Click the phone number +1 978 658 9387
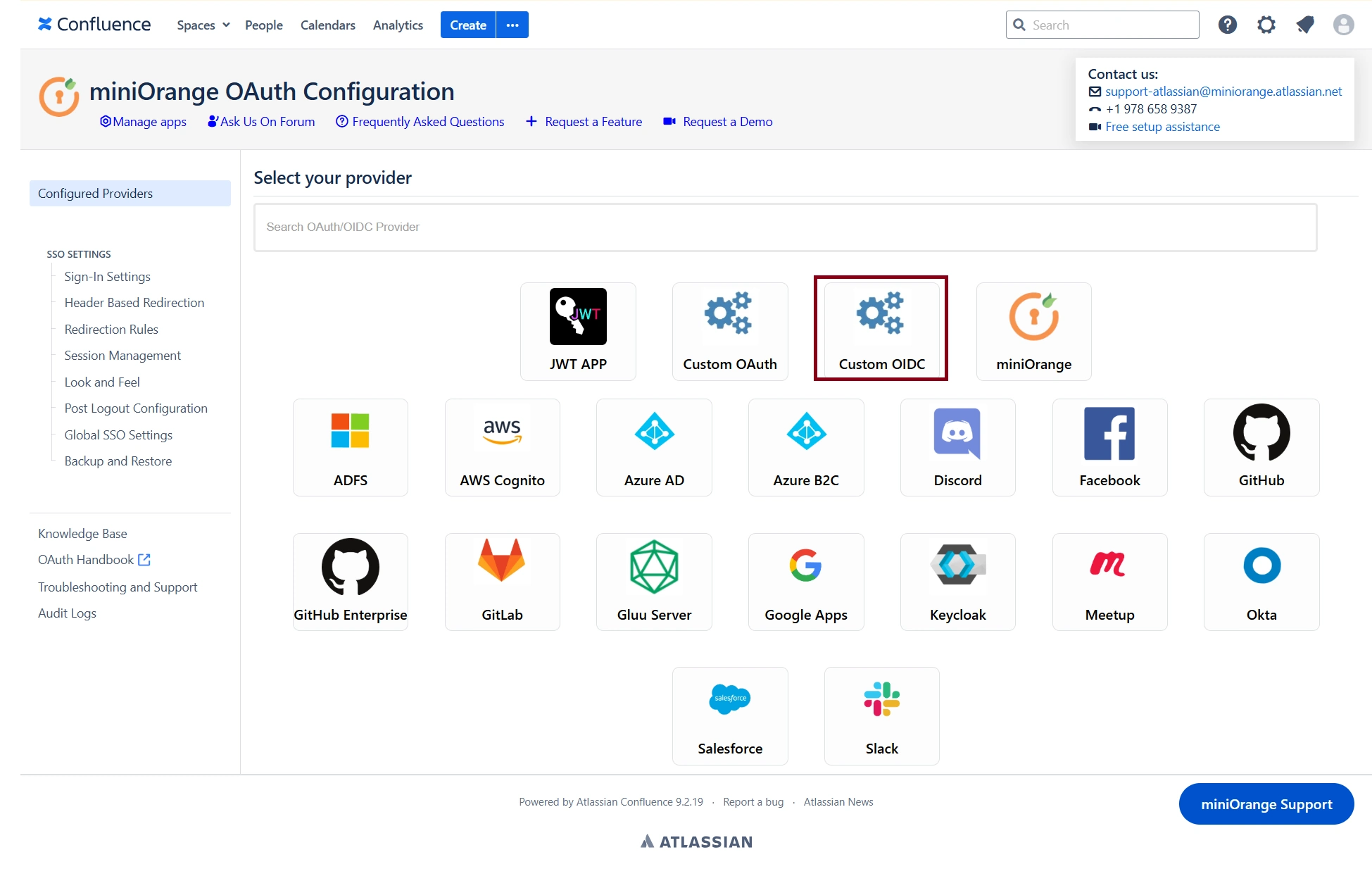 [x=1151, y=109]
